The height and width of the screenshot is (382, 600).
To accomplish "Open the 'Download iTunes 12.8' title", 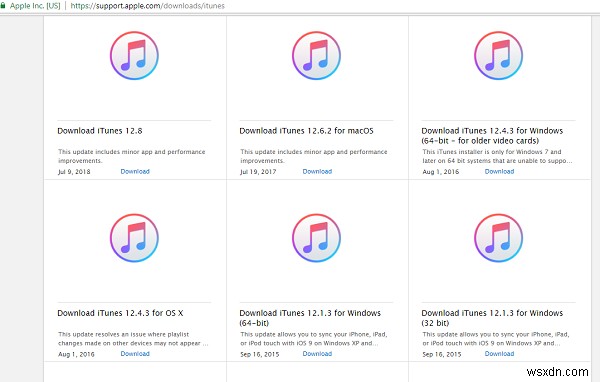I will (100, 131).
